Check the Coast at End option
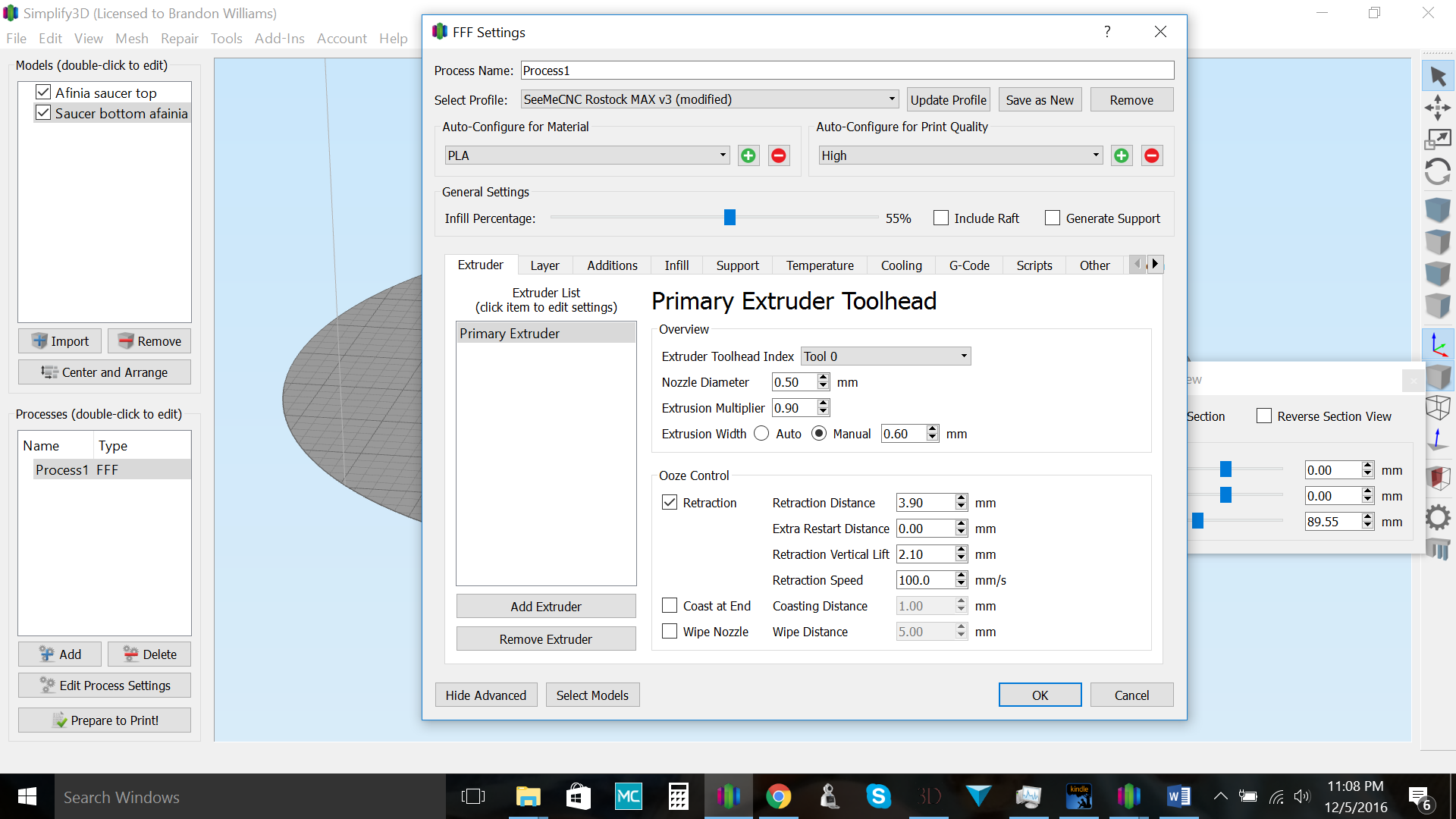This screenshot has height=819, width=1456. [670, 606]
